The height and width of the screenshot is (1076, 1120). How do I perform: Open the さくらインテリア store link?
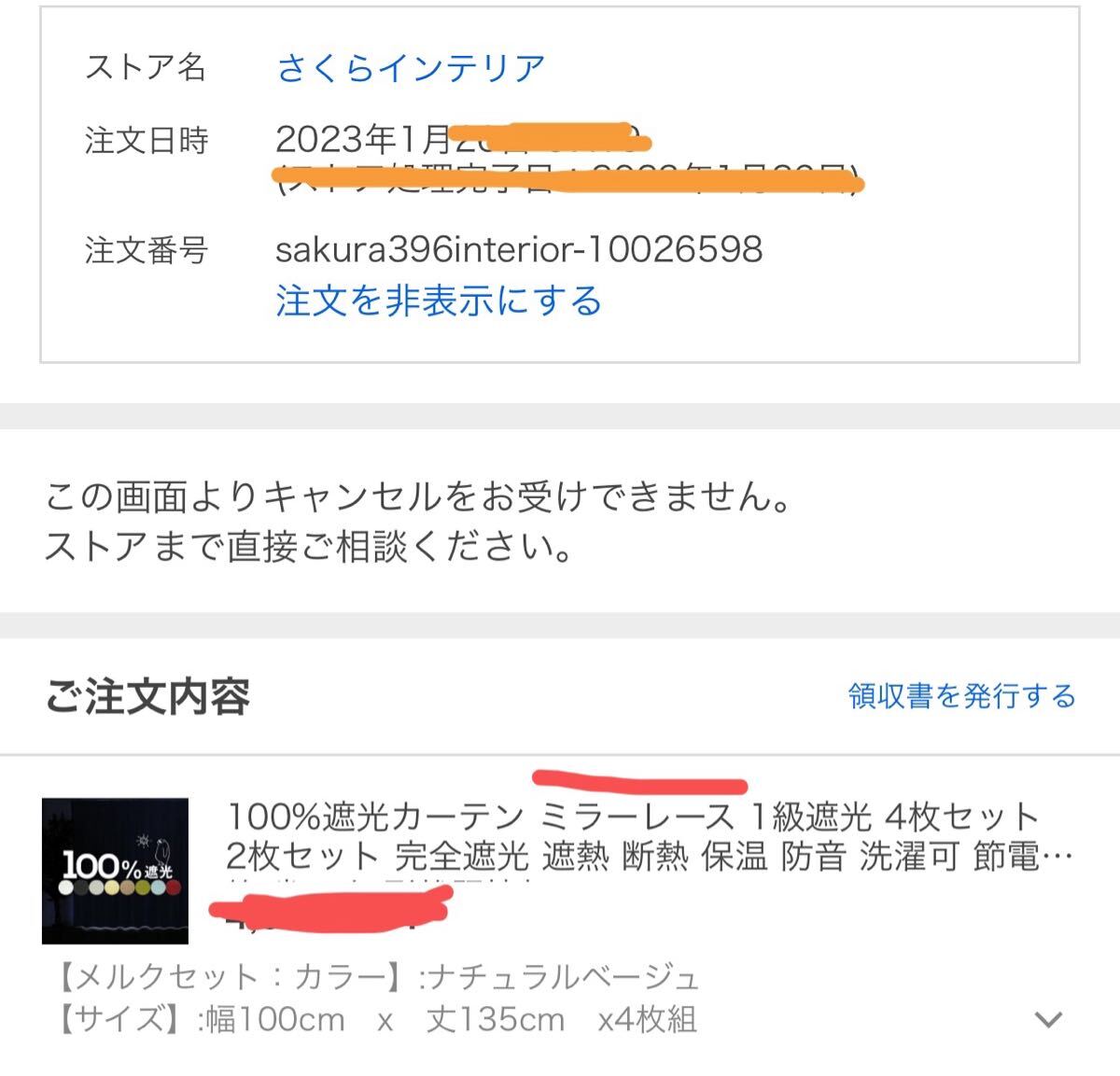click(411, 68)
